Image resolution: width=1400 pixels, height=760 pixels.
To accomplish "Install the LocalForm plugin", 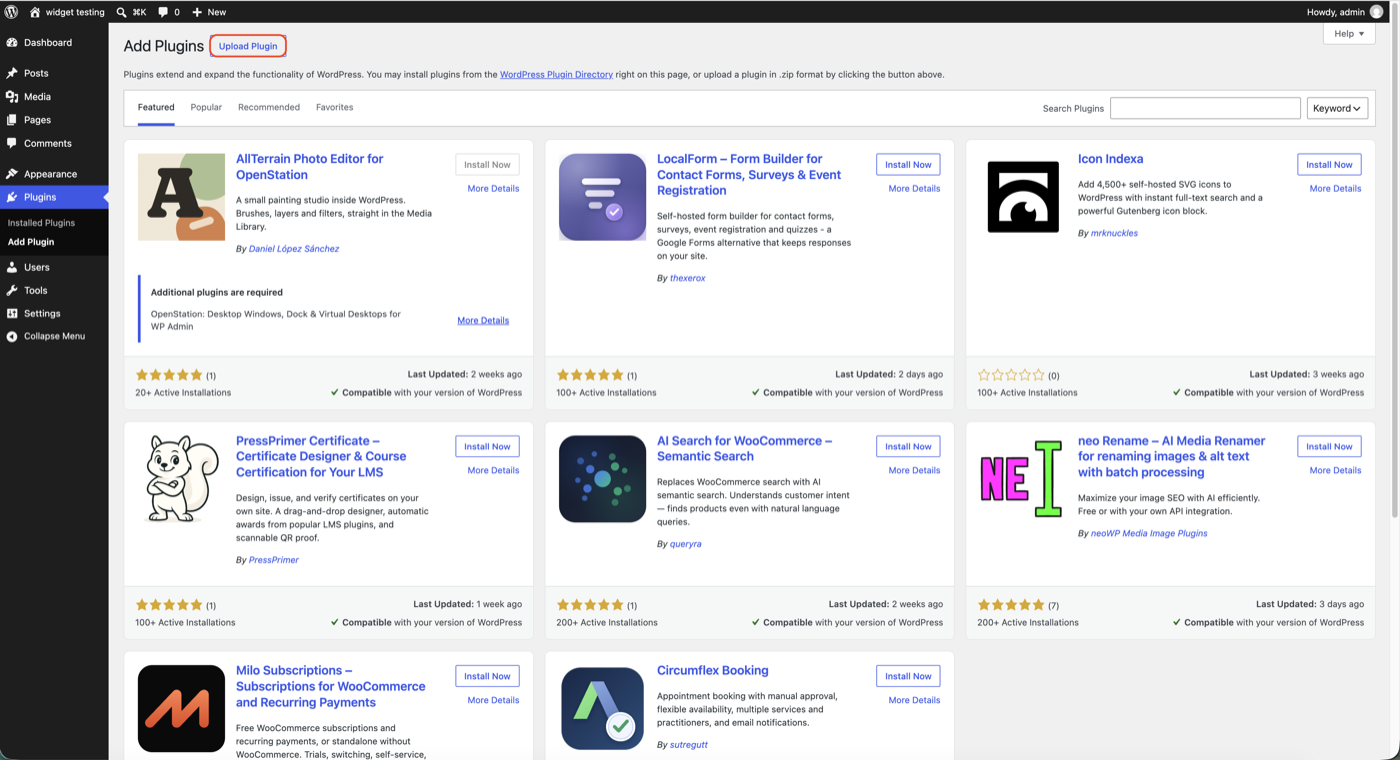I will coord(908,165).
